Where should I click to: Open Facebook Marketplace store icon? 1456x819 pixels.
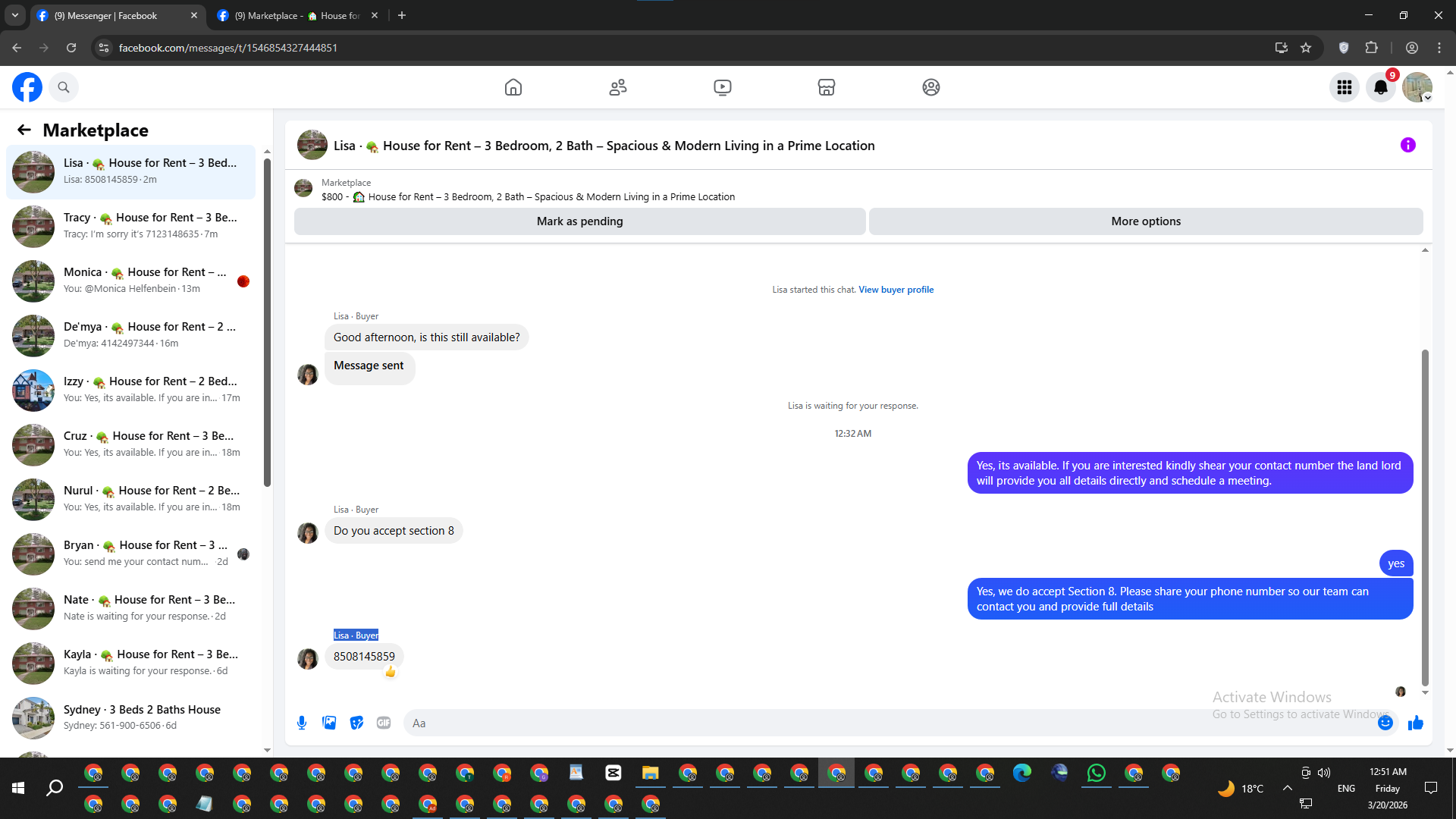pyautogui.click(x=826, y=87)
